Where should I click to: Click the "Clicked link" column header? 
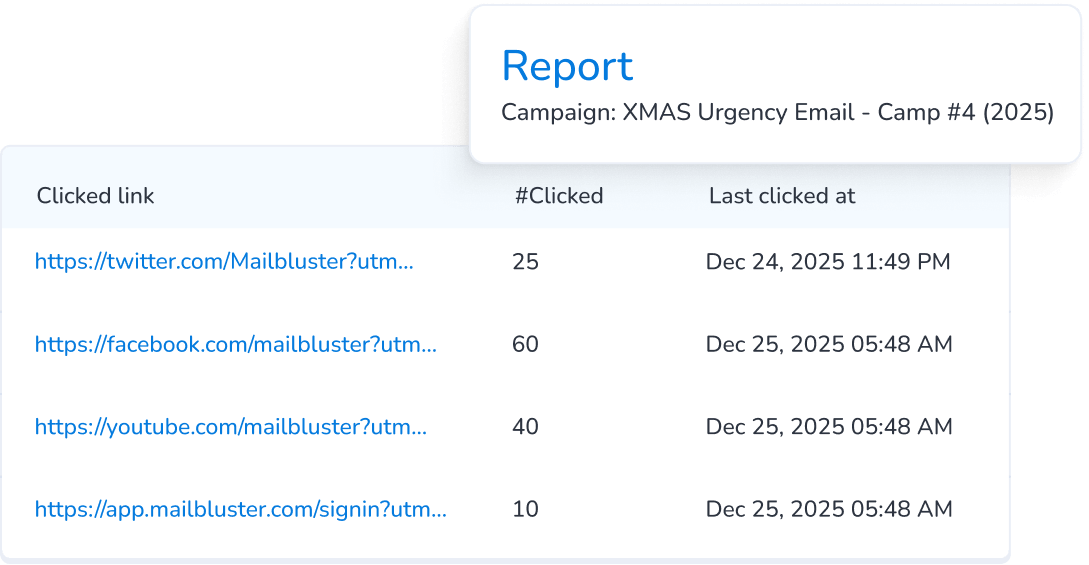tap(96, 196)
